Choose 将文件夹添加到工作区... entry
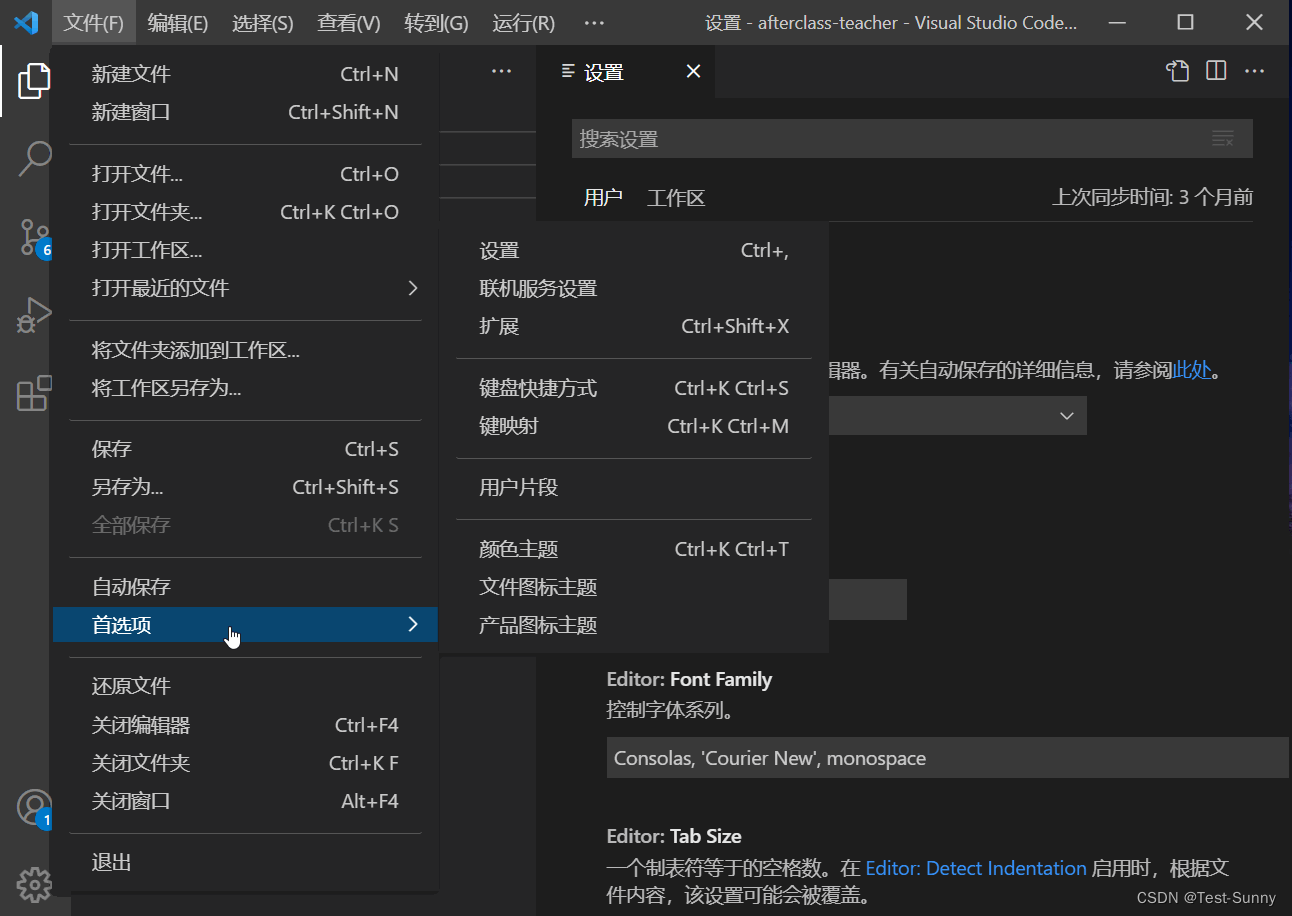This screenshot has height=916, width=1292. coord(245,350)
